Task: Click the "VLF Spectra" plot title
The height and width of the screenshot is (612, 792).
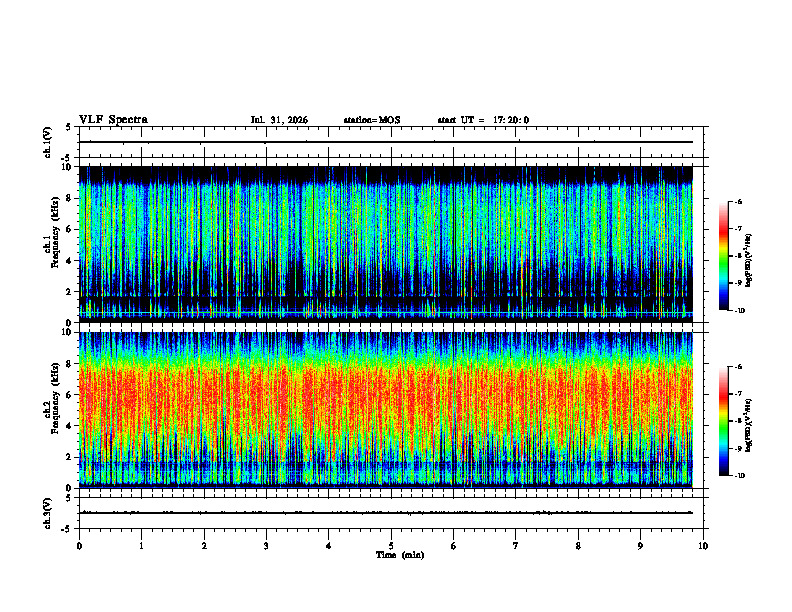Action: [113, 120]
